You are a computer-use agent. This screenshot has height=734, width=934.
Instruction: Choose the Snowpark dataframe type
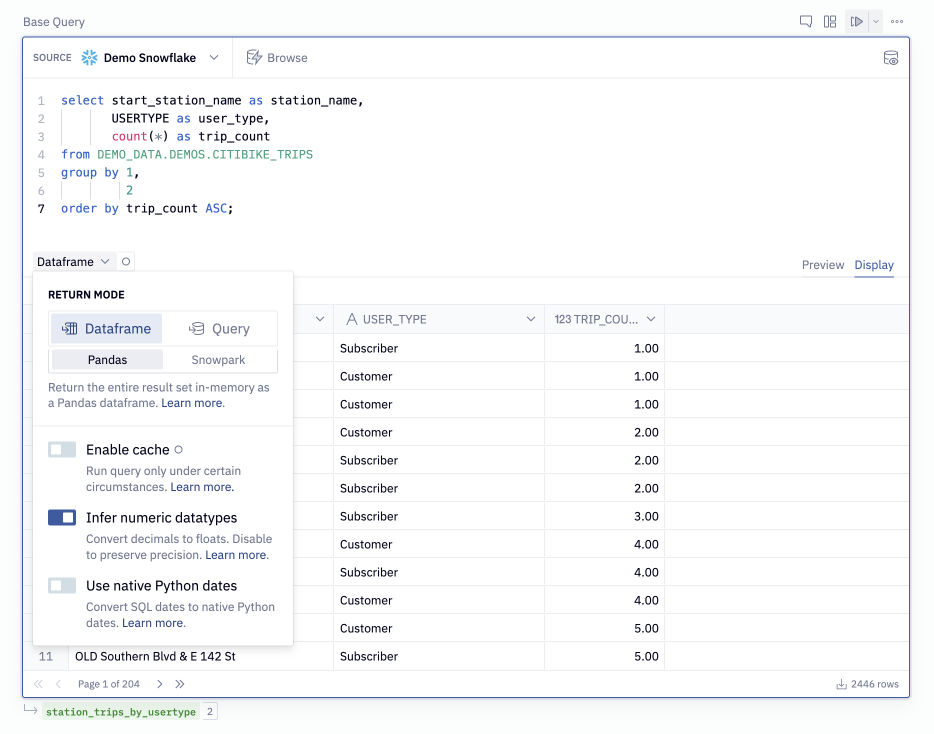(x=218, y=360)
